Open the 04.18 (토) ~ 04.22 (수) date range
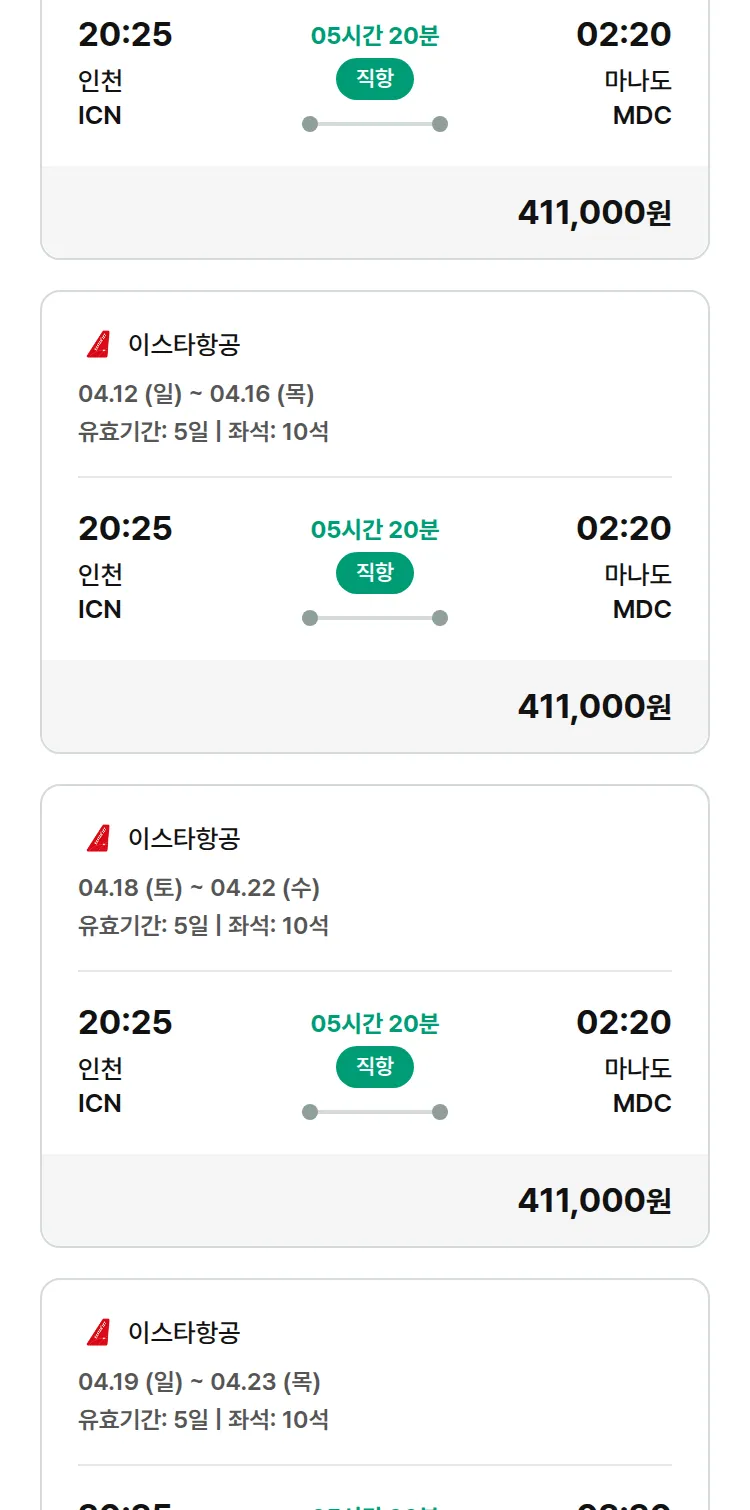The height and width of the screenshot is (1510, 750). click(x=199, y=888)
